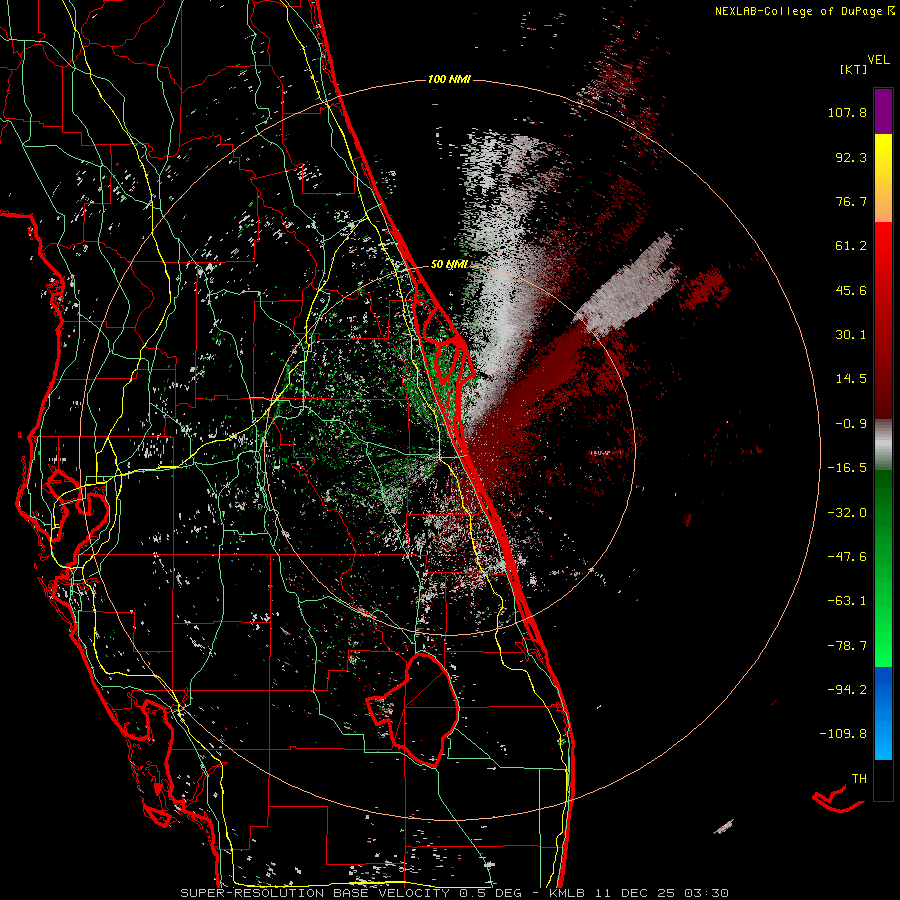Click the KMLB station identifier
This screenshot has height=900, width=900.
click(x=567, y=893)
